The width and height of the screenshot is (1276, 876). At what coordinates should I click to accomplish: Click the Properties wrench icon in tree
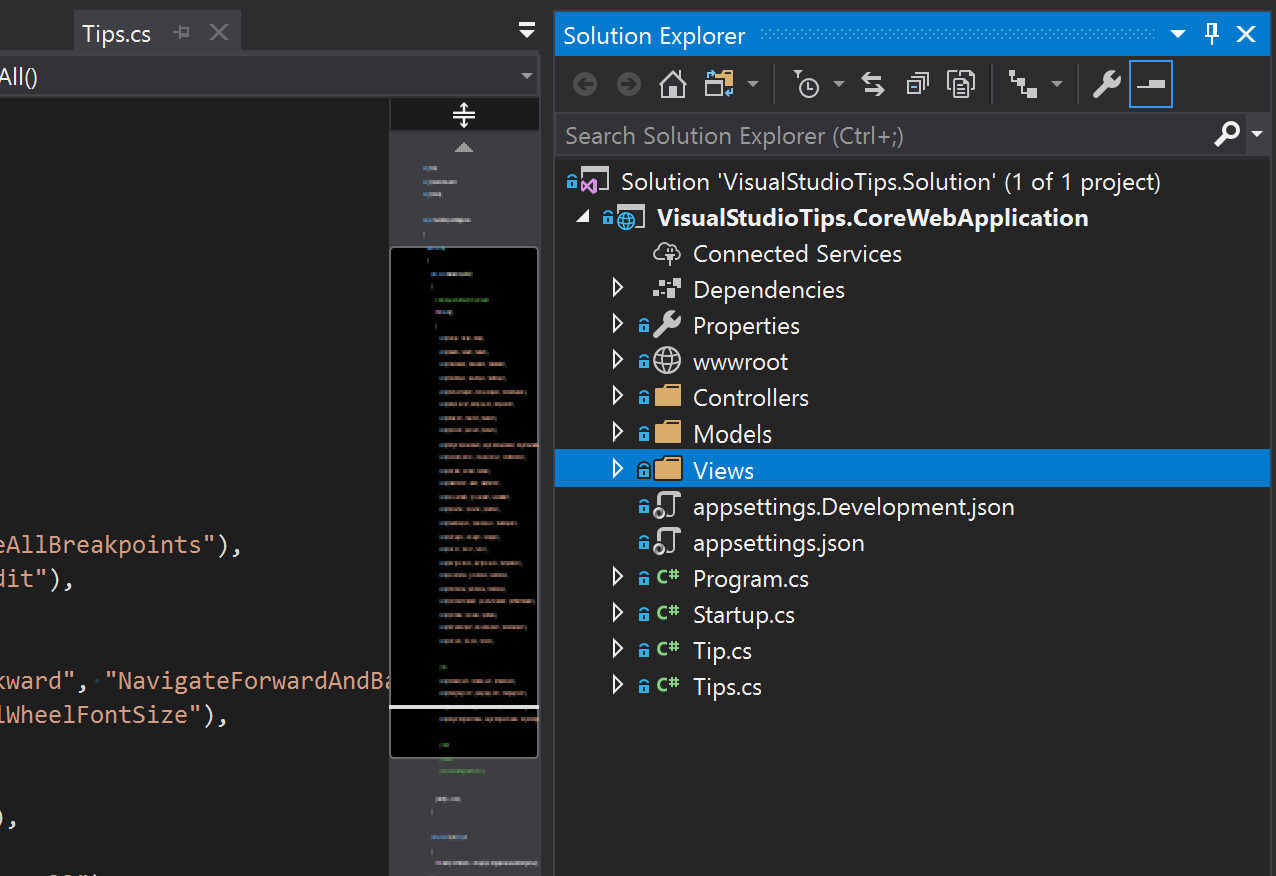667,325
